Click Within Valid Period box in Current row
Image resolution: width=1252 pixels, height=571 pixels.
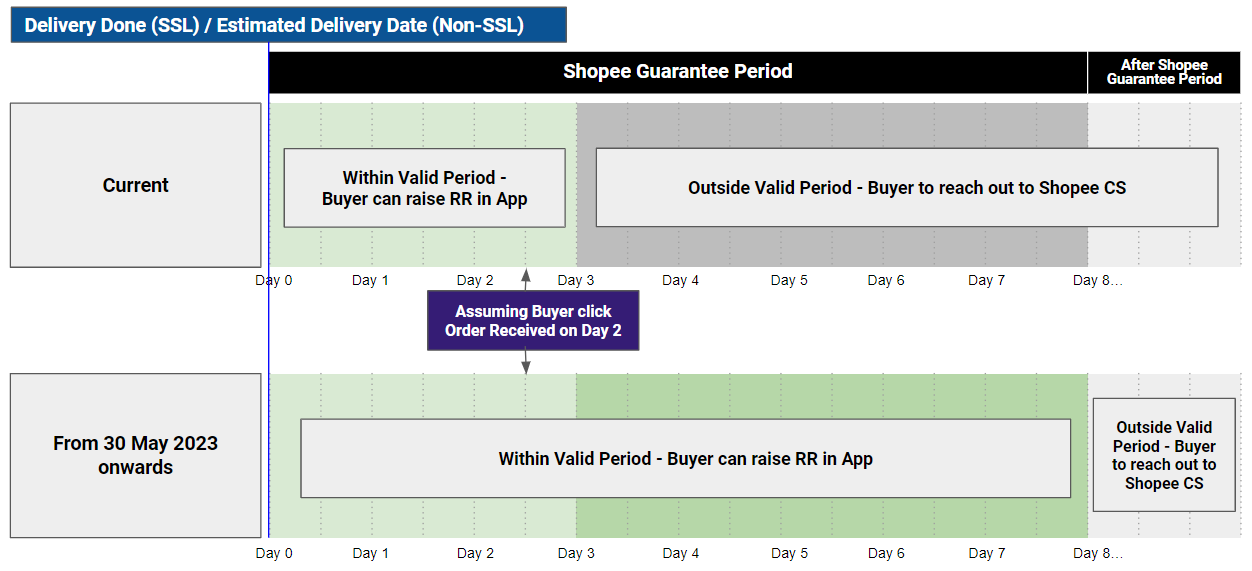(424, 188)
